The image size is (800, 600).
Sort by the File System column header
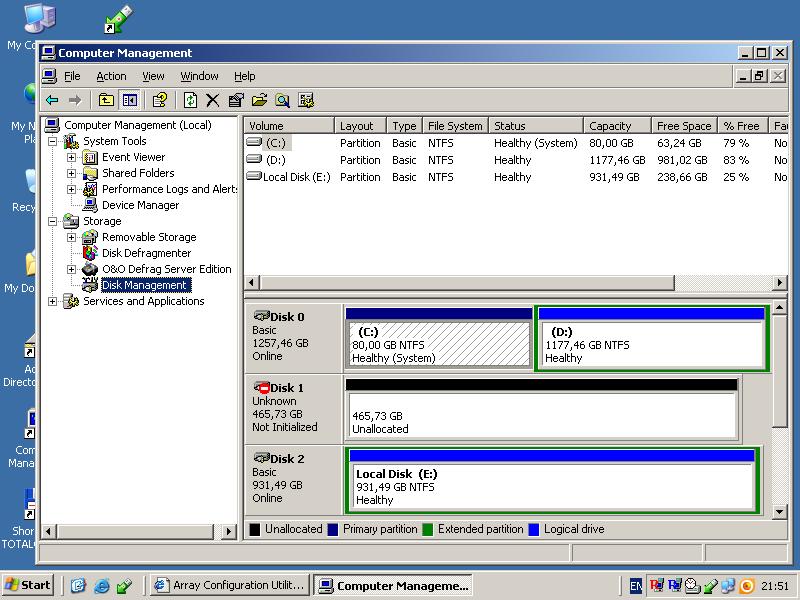455,126
